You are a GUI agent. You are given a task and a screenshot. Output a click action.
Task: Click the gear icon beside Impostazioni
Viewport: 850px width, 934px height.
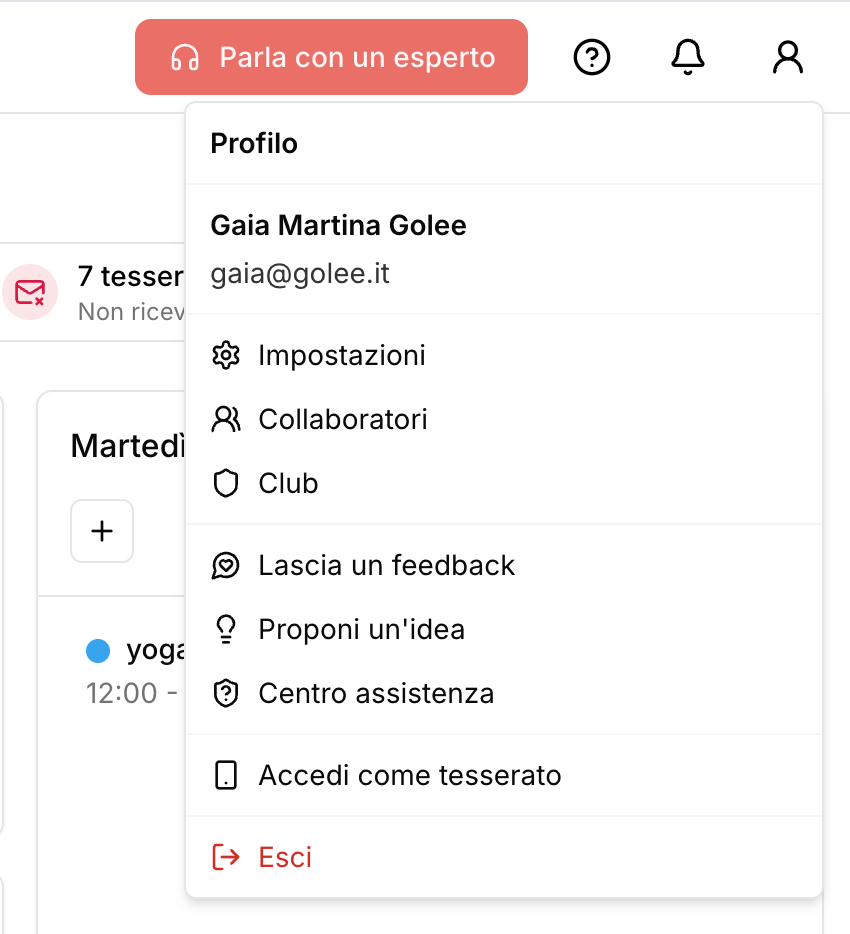227,355
